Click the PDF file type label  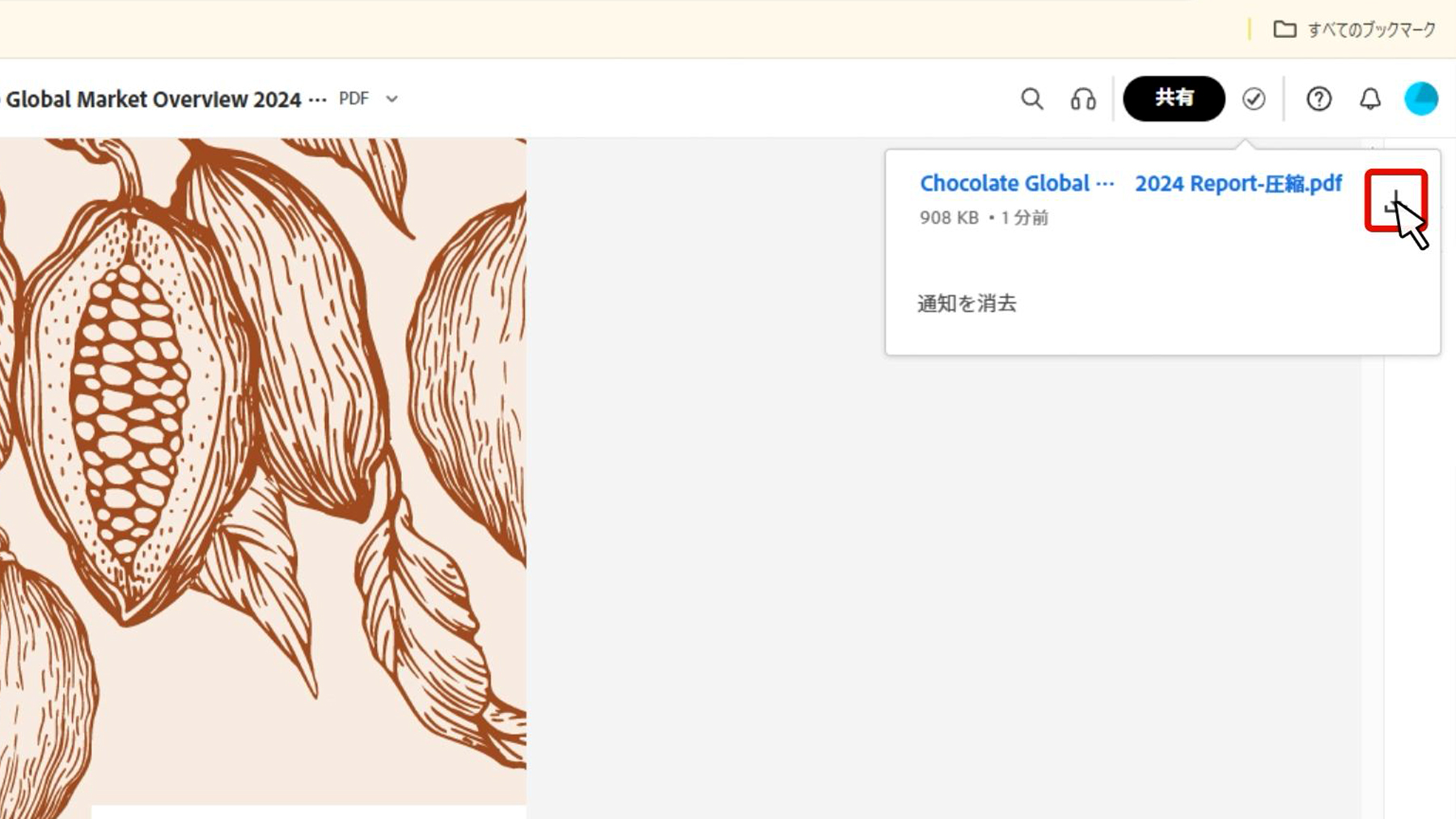(x=353, y=99)
